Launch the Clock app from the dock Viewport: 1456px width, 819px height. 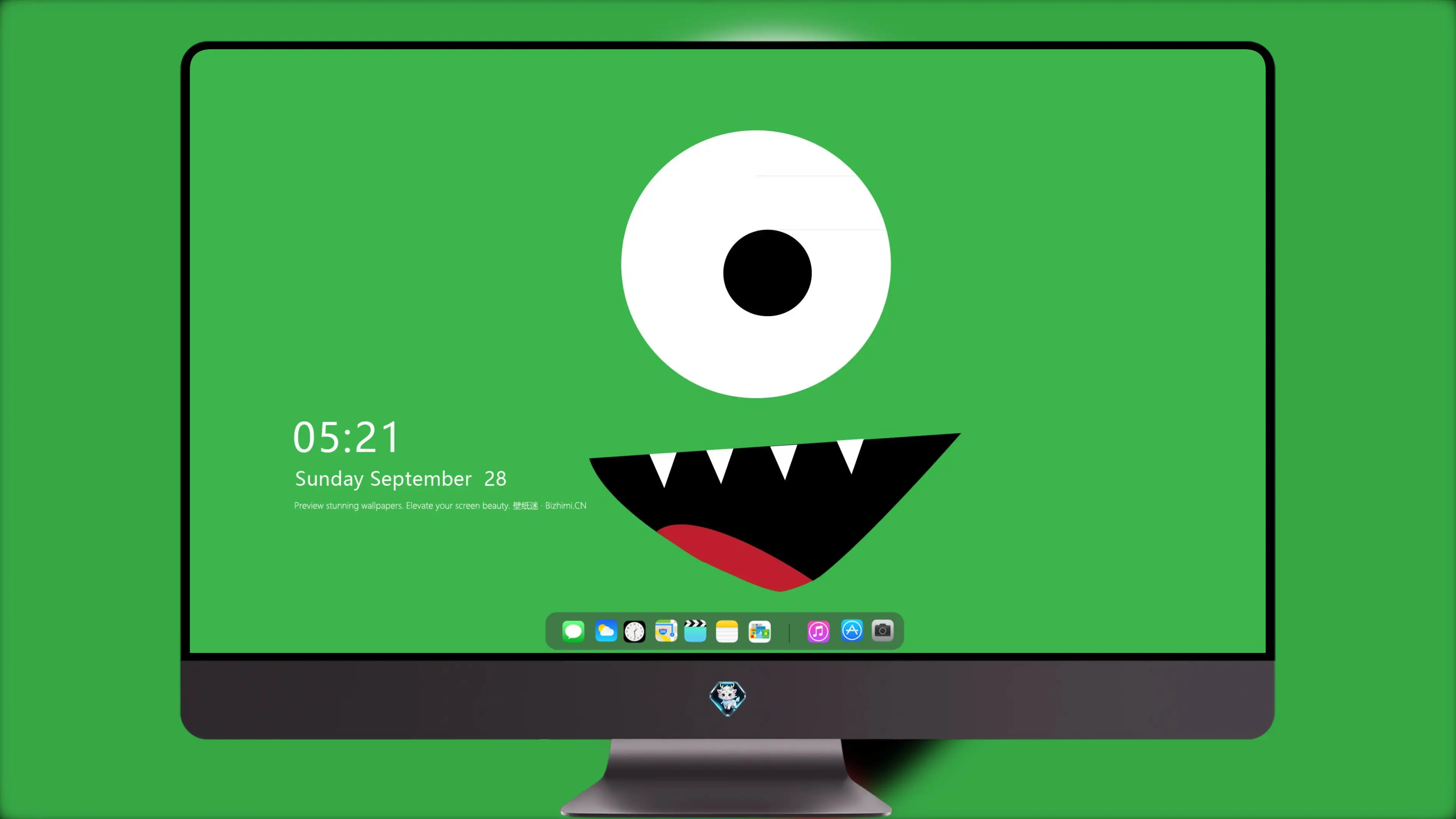(634, 631)
